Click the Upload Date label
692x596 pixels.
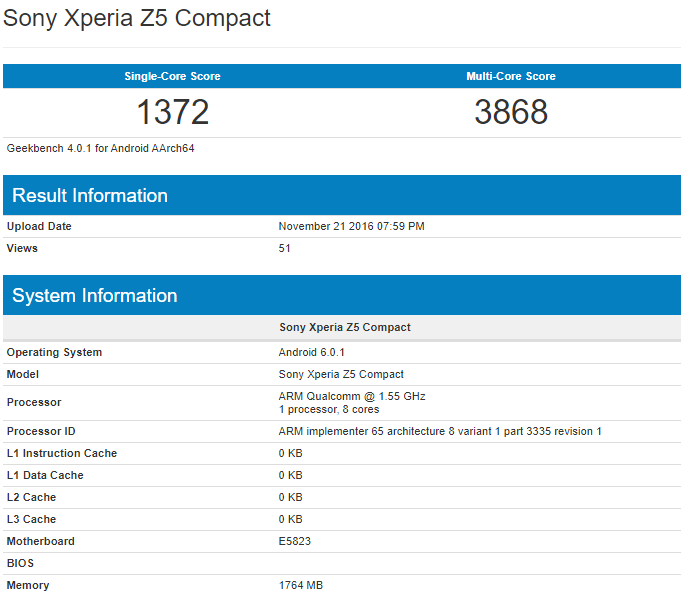coord(39,226)
